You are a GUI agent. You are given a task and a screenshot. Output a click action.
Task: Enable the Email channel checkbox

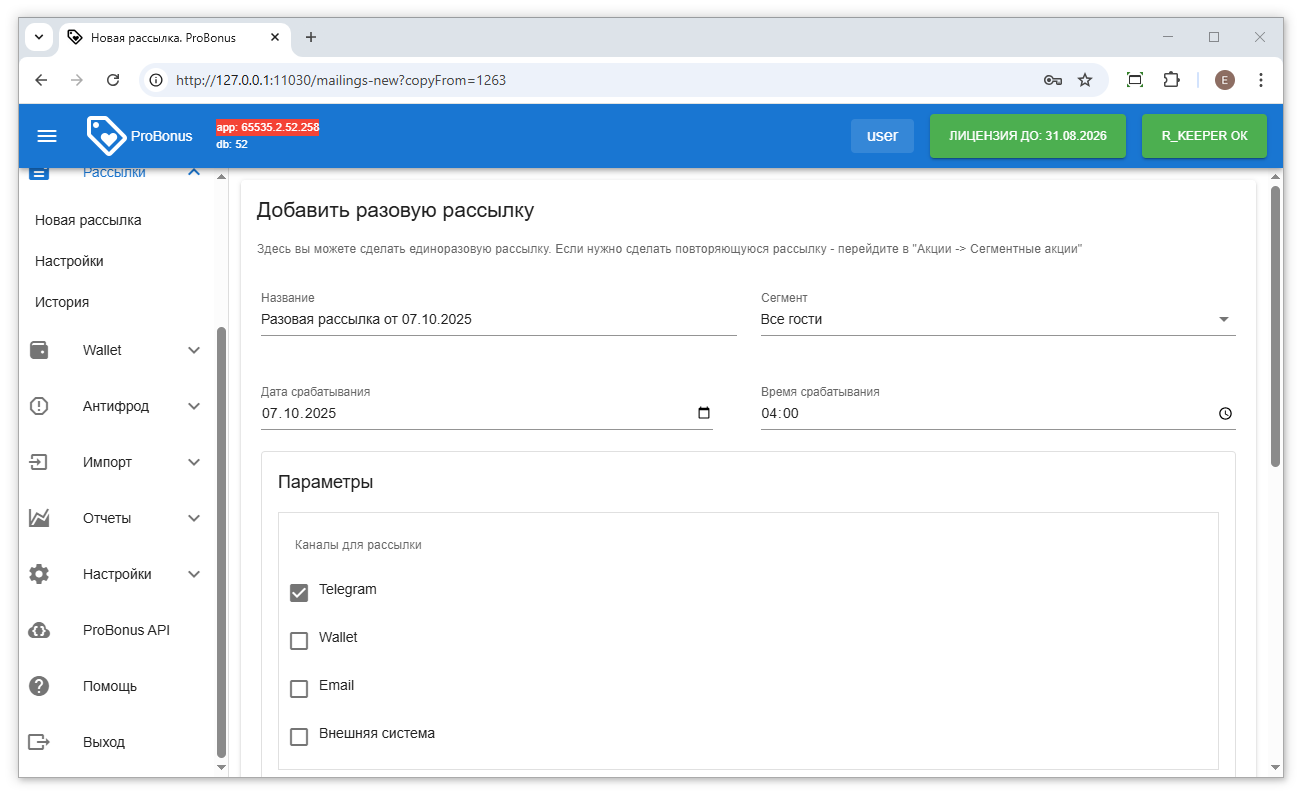pyautogui.click(x=299, y=689)
